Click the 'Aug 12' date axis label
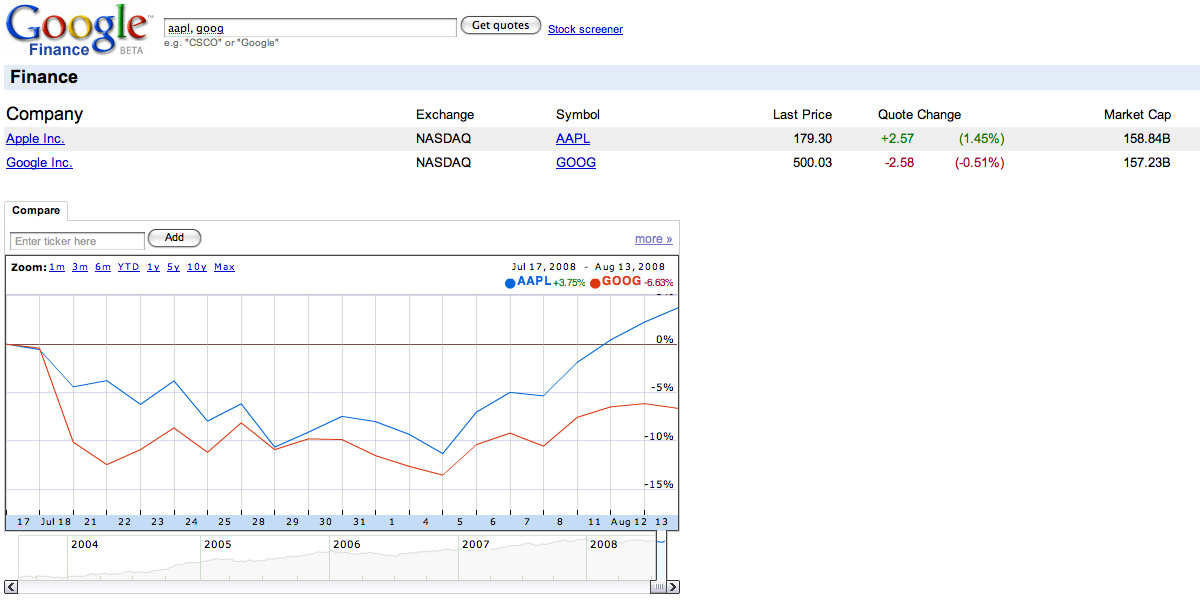The image size is (1200, 614). click(x=627, y=522)
